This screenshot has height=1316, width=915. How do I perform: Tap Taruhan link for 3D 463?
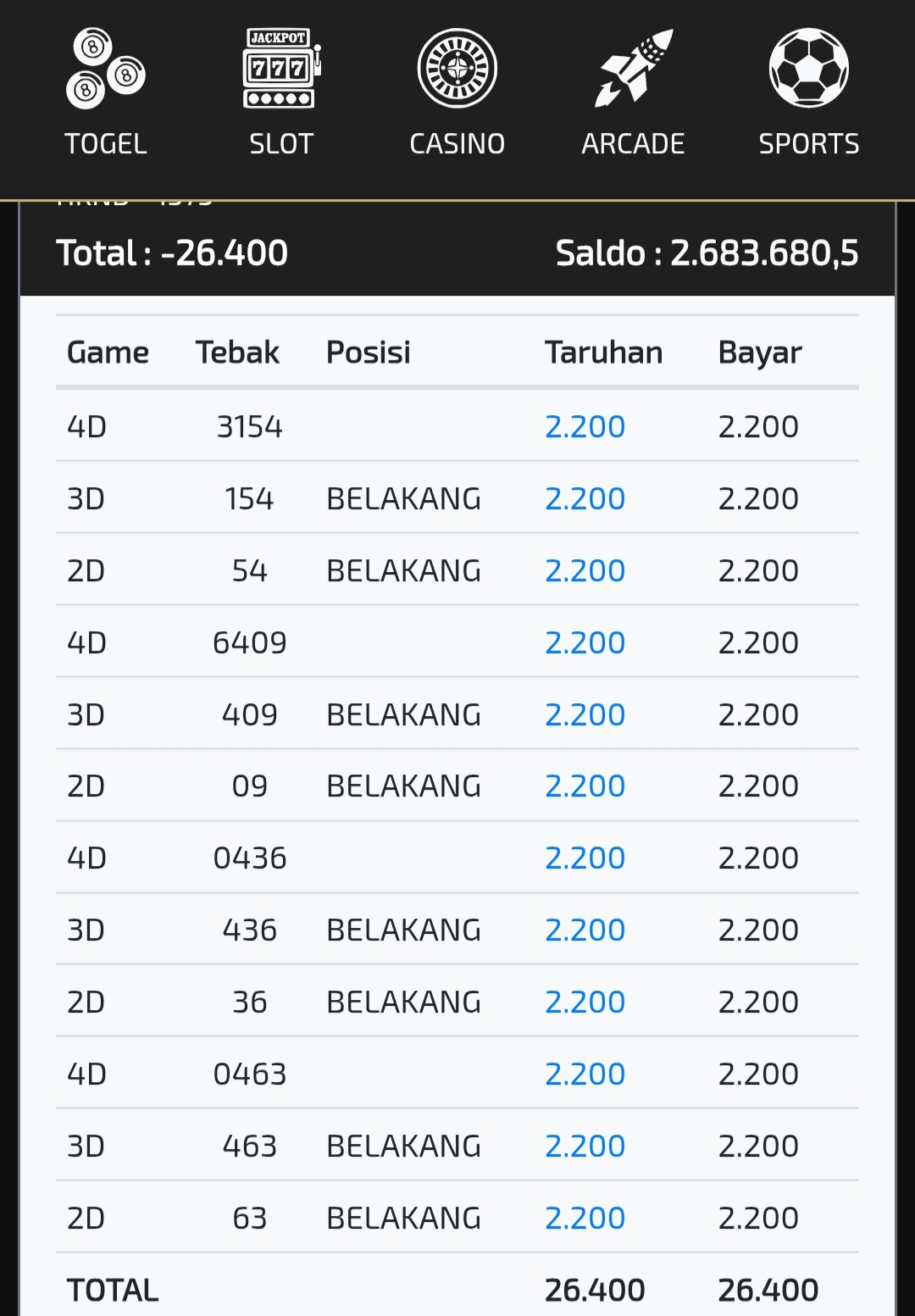pos(585,1146)
